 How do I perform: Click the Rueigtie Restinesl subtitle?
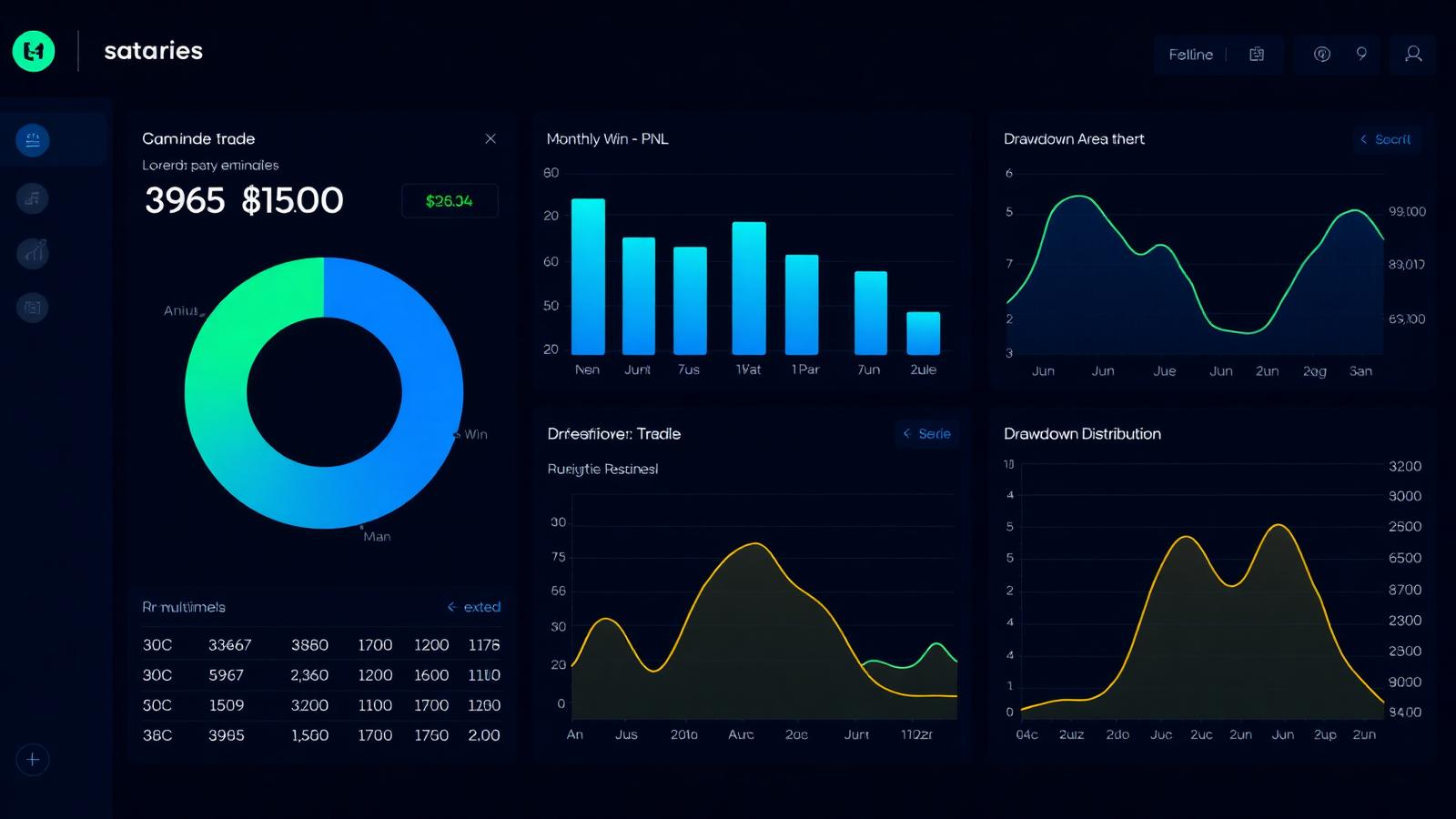click(602, 469)
